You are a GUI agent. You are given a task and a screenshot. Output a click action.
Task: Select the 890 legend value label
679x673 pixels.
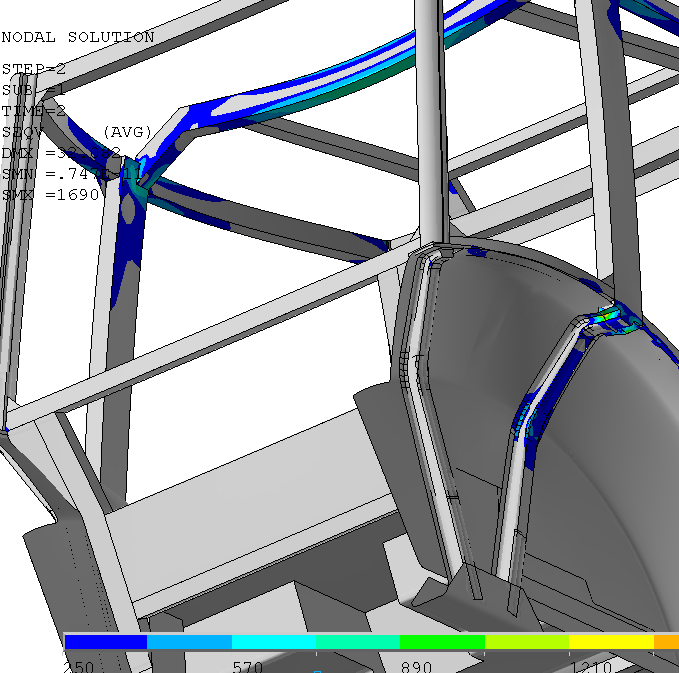click(x=417, y=666)
